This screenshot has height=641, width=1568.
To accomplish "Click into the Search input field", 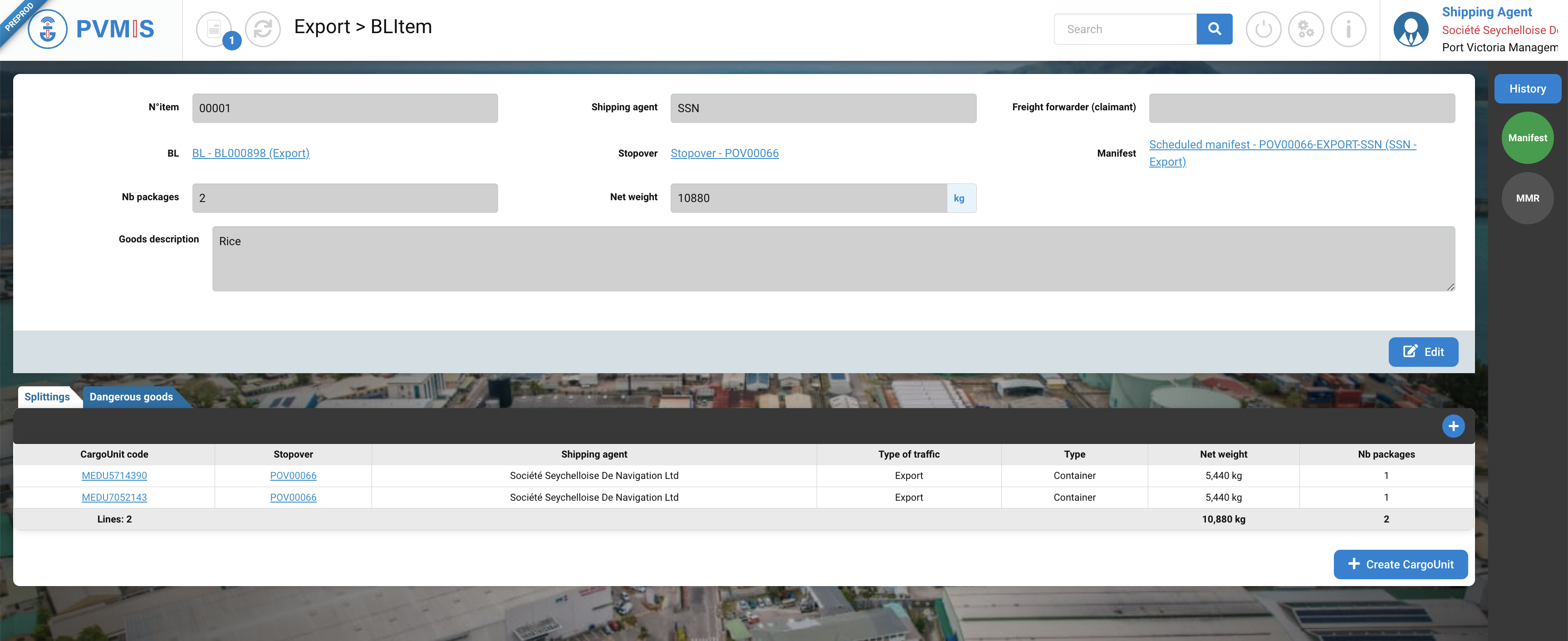I will point(1124,29).
